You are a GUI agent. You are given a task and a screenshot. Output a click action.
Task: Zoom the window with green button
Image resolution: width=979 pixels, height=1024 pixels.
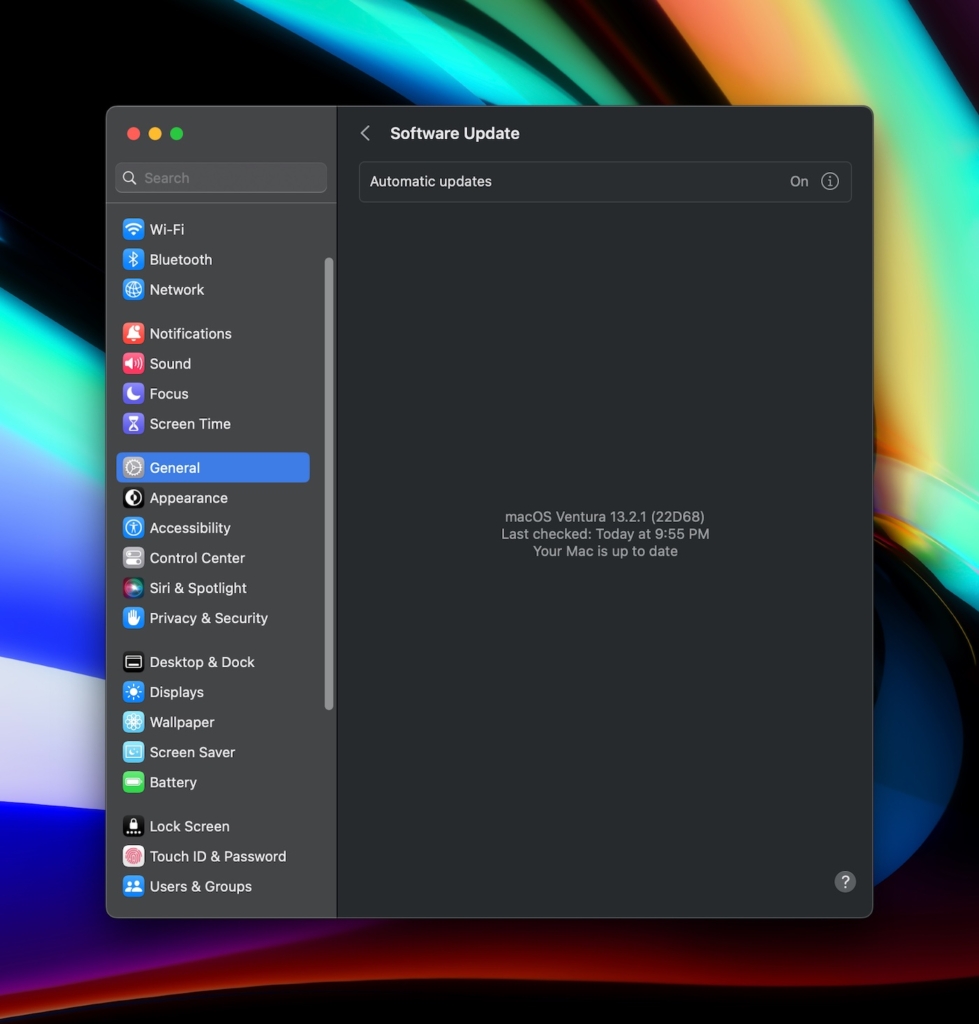tap(176, 134)
